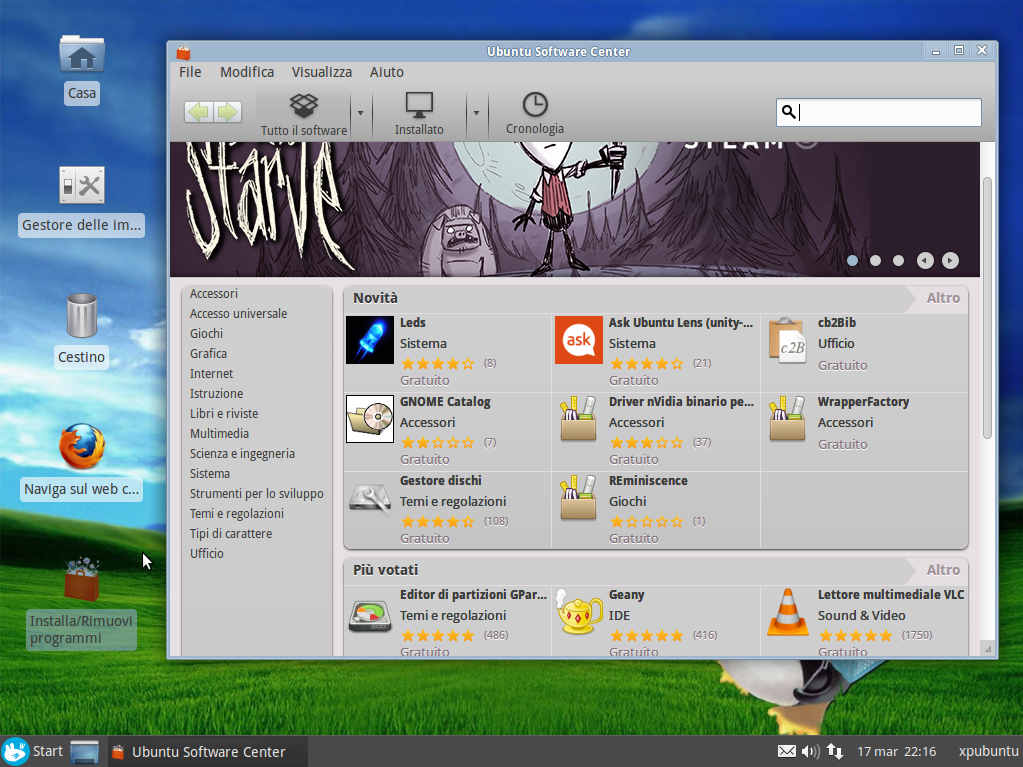Open the Modifica menu
1023x767 pixels.
pos(247,72)
